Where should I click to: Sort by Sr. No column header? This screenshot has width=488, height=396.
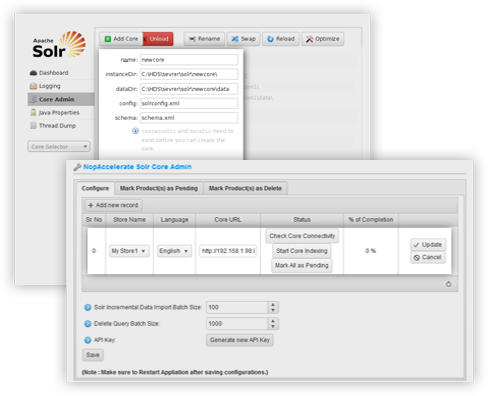click(x=94, y=220)
